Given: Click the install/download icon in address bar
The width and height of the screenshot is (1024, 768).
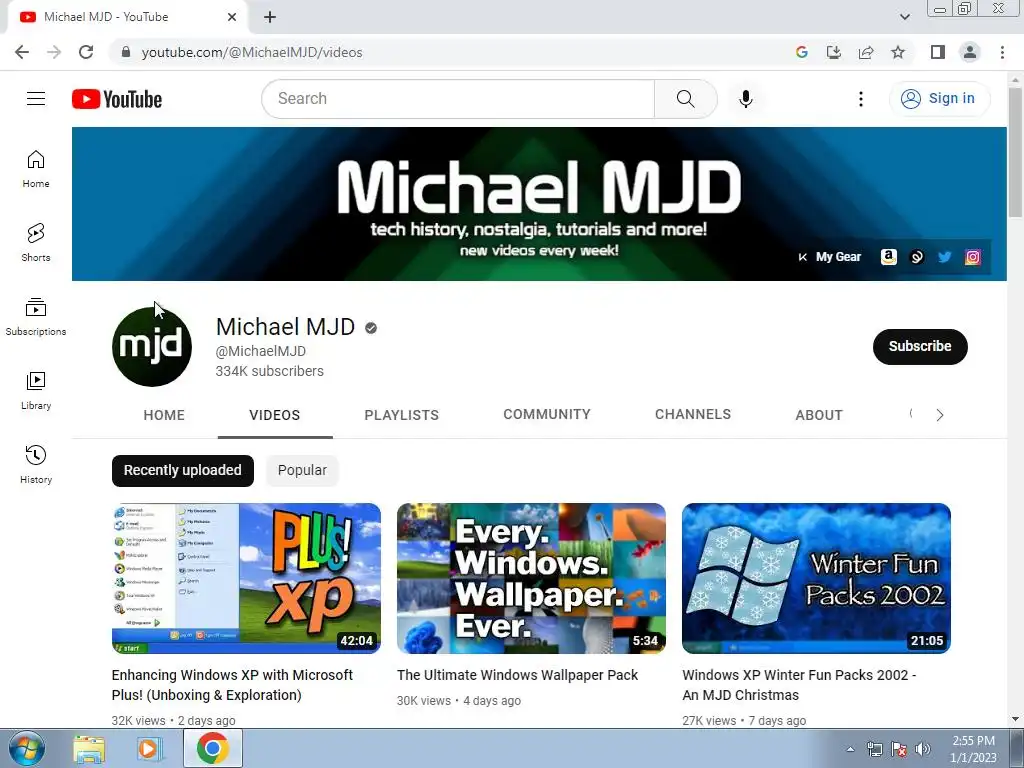Looking at the screenshot, I should [834, 52].
